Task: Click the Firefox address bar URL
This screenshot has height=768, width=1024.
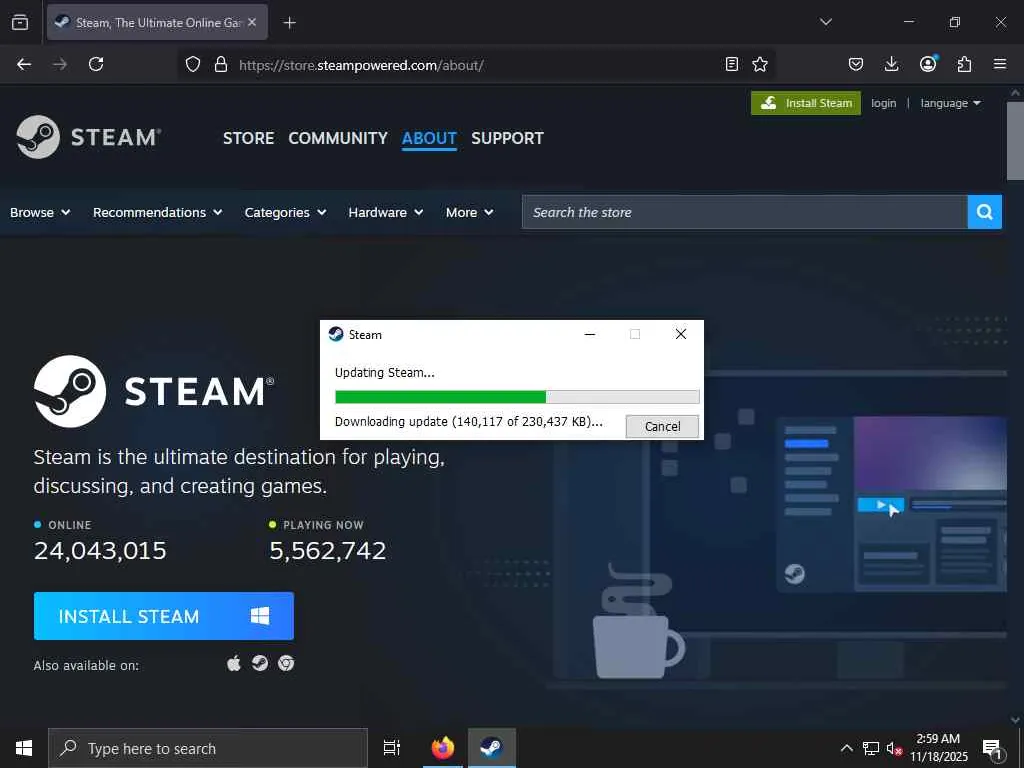Action: [x=361, y=65]
